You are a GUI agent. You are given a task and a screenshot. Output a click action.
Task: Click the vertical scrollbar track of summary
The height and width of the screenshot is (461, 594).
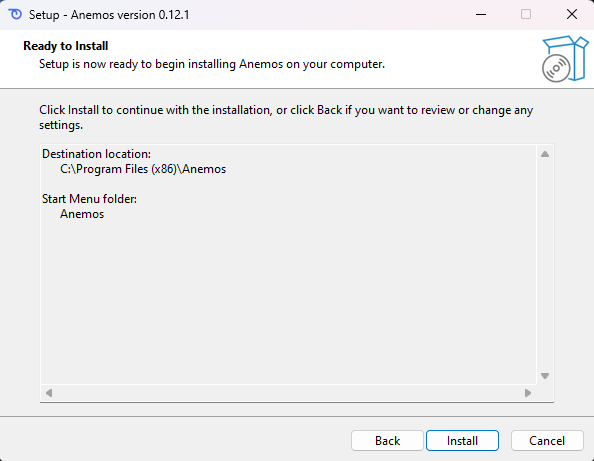coord(545,265)
